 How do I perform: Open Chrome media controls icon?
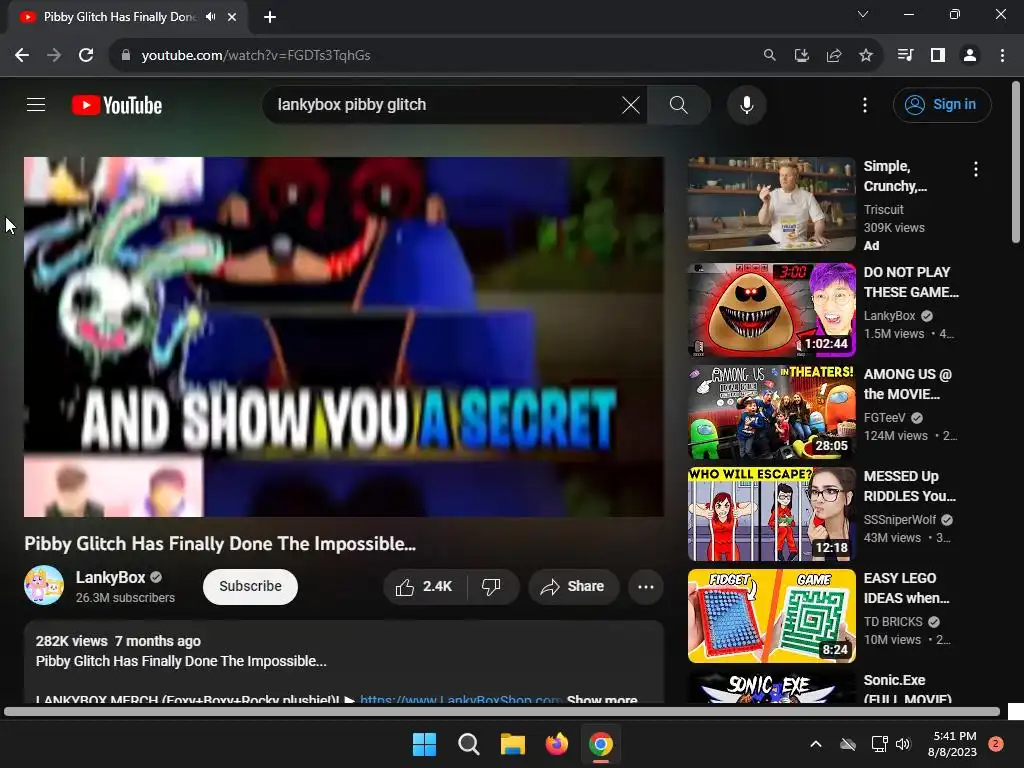[905, 56]
